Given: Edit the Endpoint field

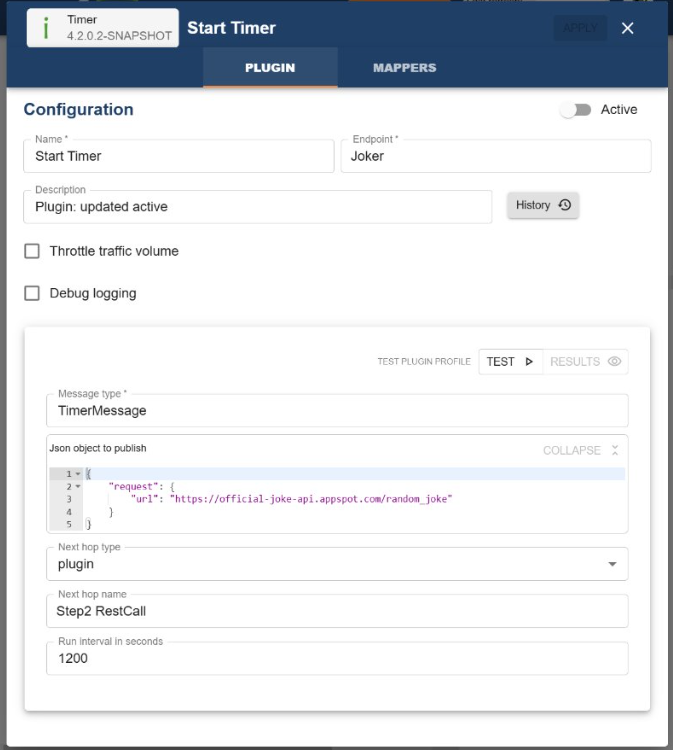Looking at the screenshot, I should pyautogui.click(x=496, y=156).
